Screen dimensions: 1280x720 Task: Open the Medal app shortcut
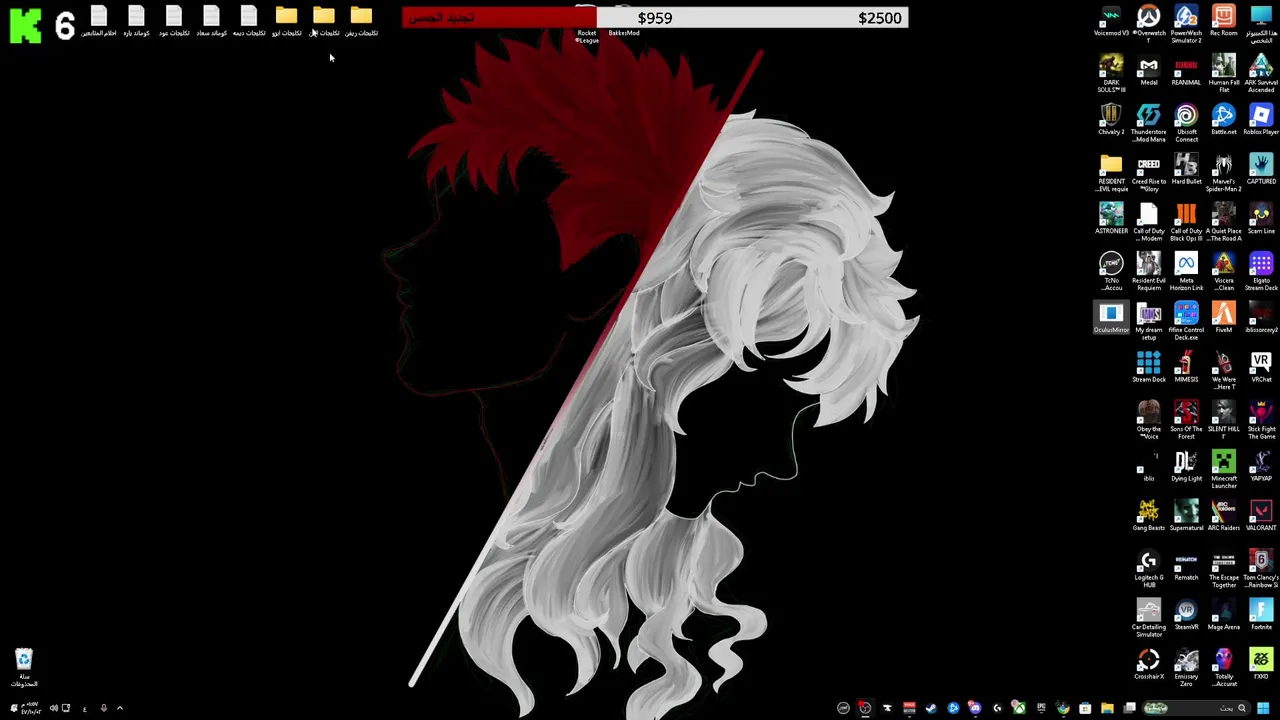coord(1148,71)
